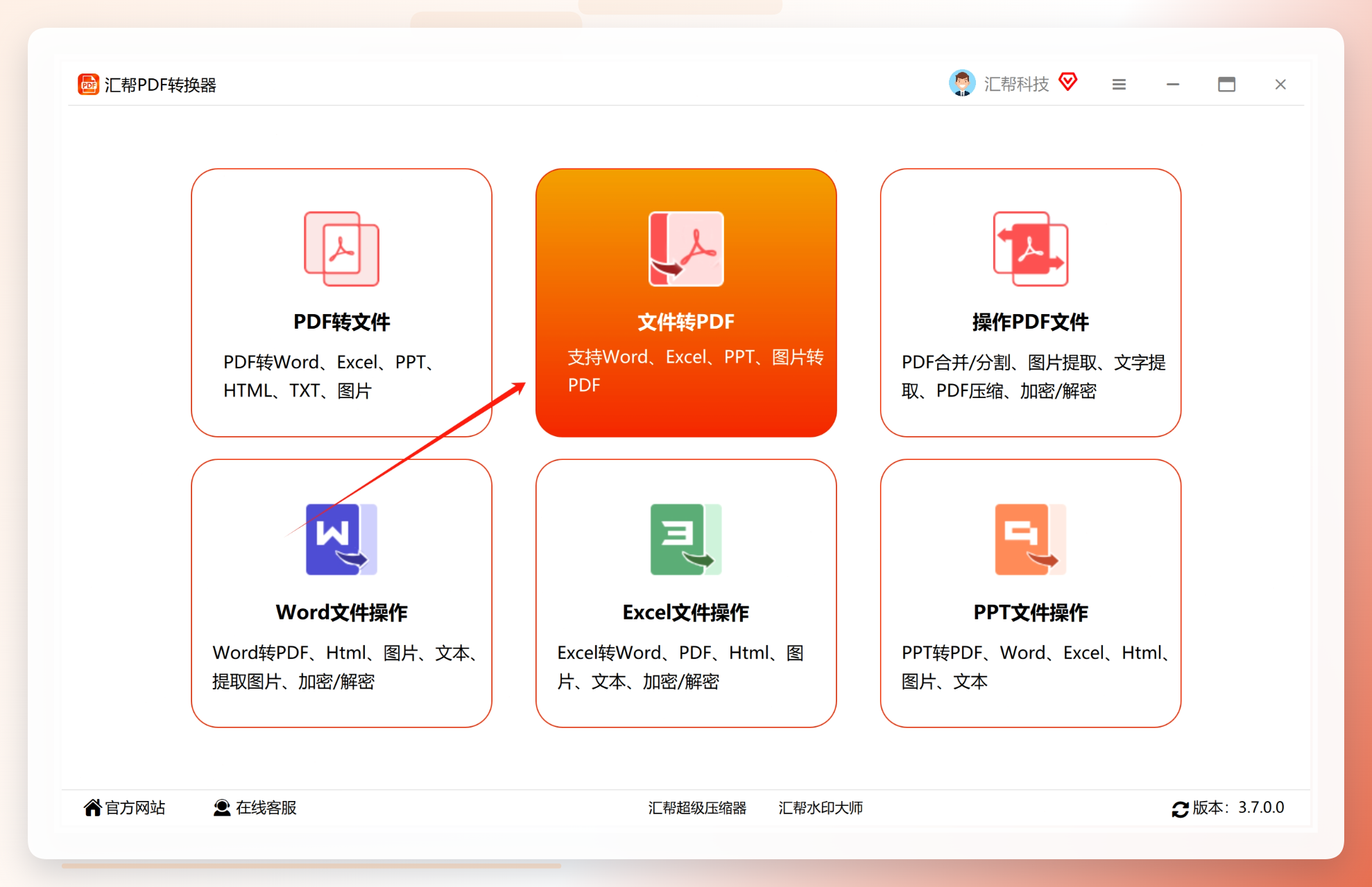Click the 汇帮科技 account name
1372x887 pixels.
pyautogui.click(x=1016, y=85)
